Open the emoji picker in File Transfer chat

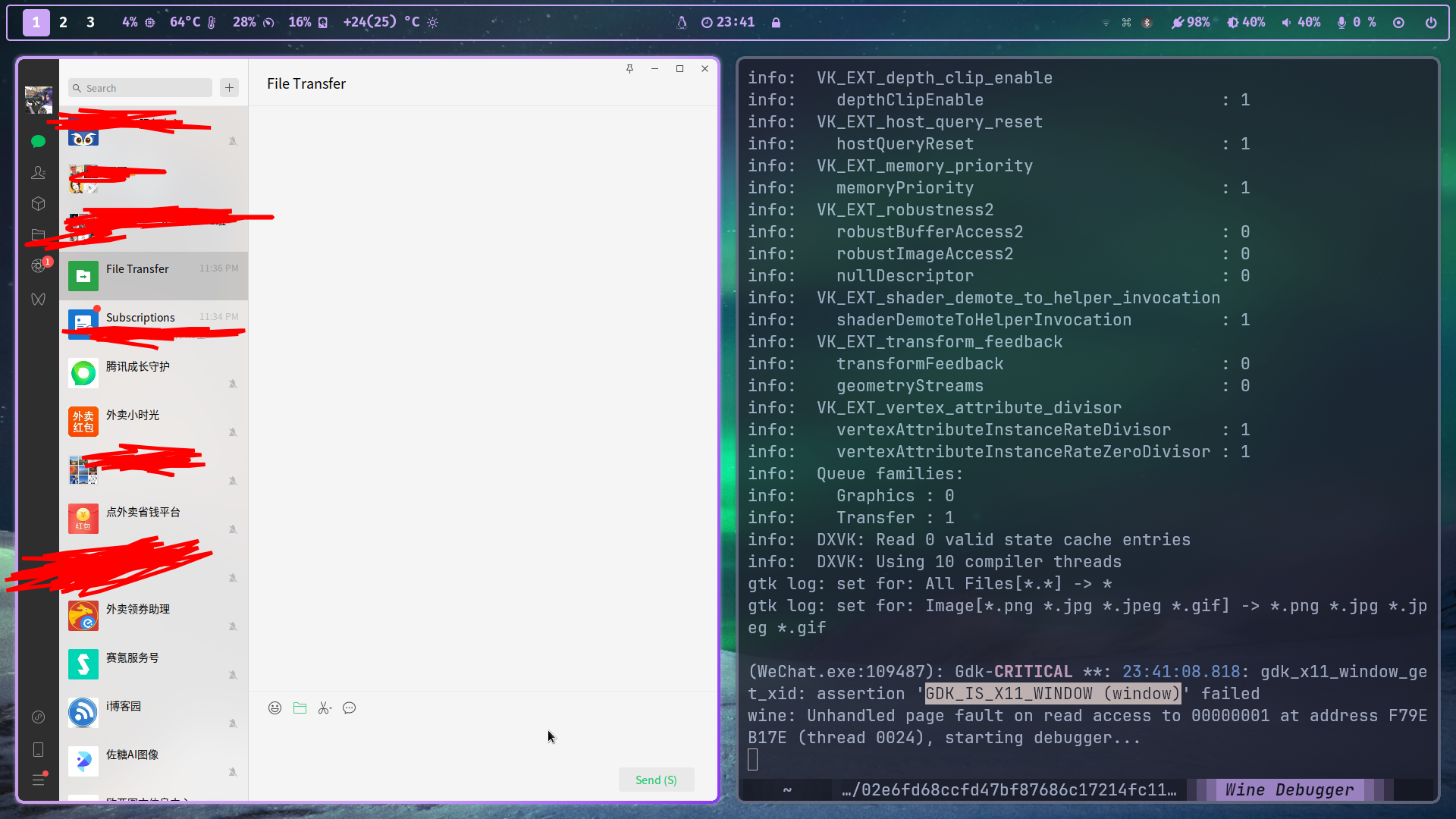click(275, 708)
